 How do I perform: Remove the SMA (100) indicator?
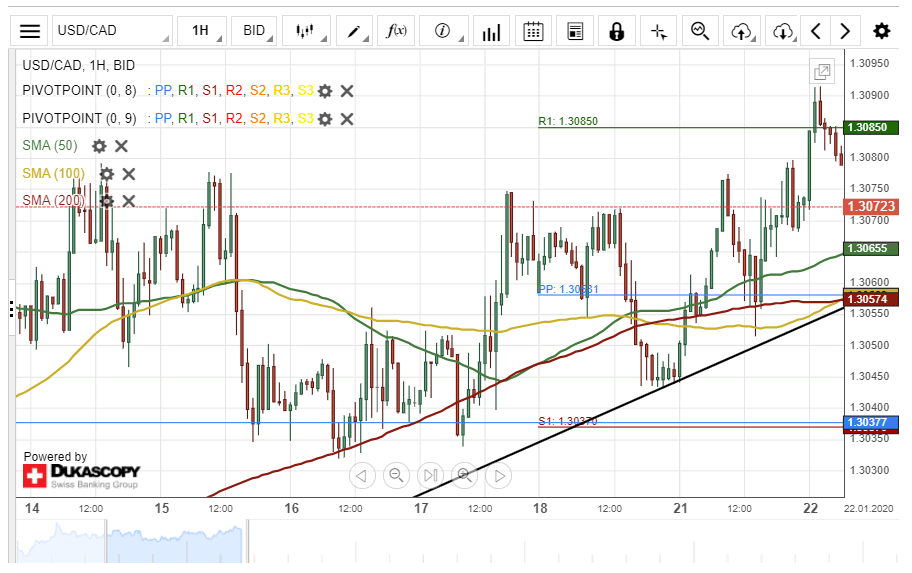(129, 174)
